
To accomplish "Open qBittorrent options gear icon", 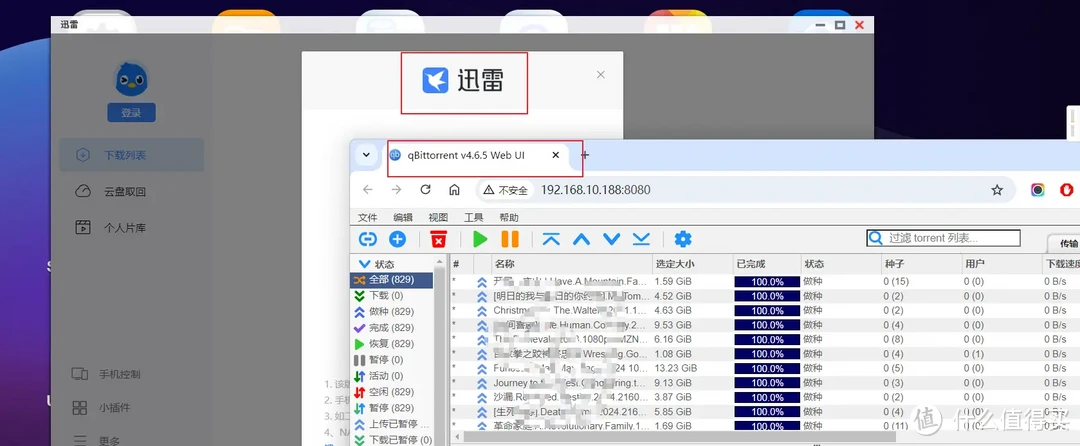I will pos(683,239).
